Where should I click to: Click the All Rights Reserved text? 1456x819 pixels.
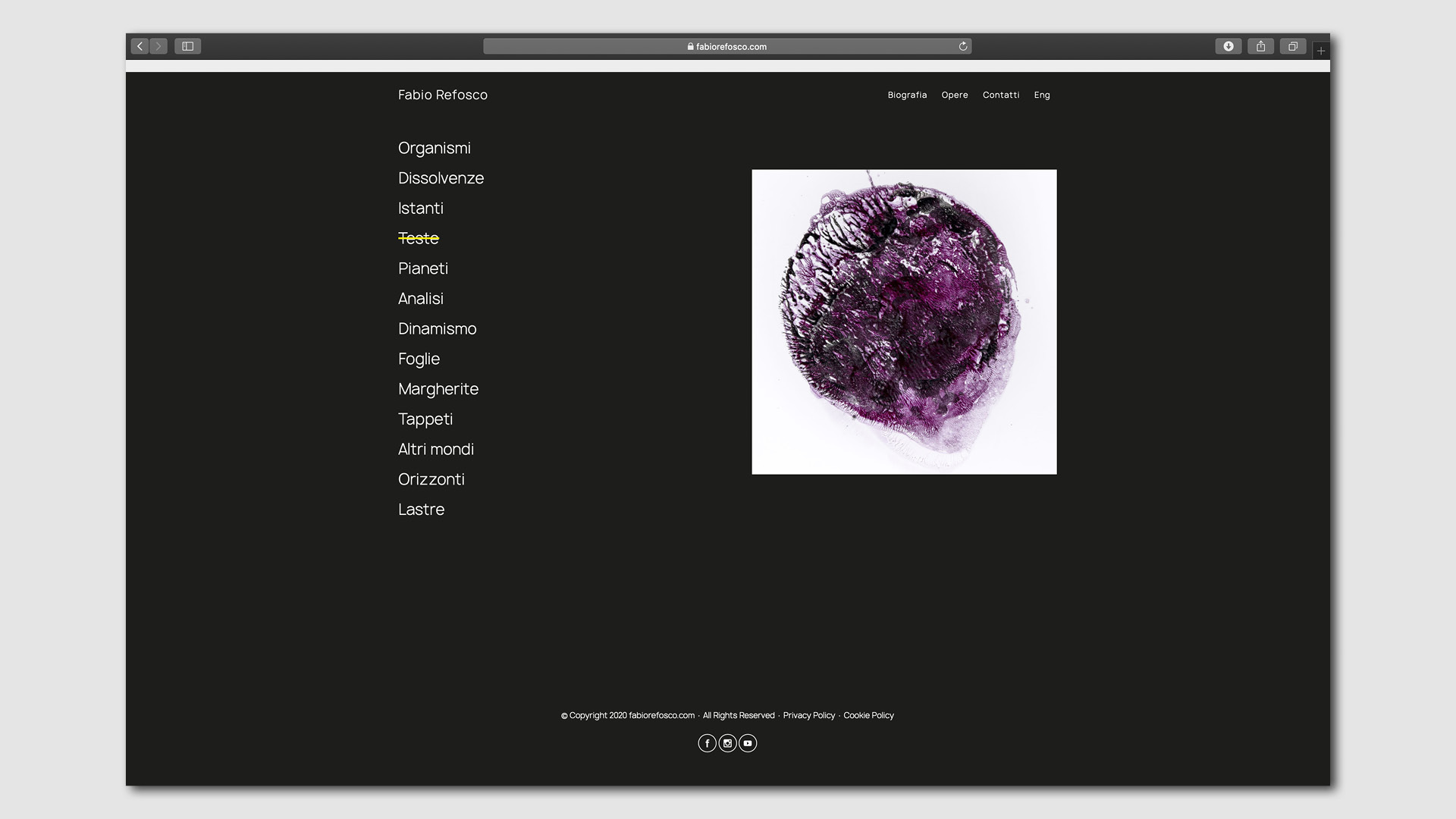click(x=739, y=715)
